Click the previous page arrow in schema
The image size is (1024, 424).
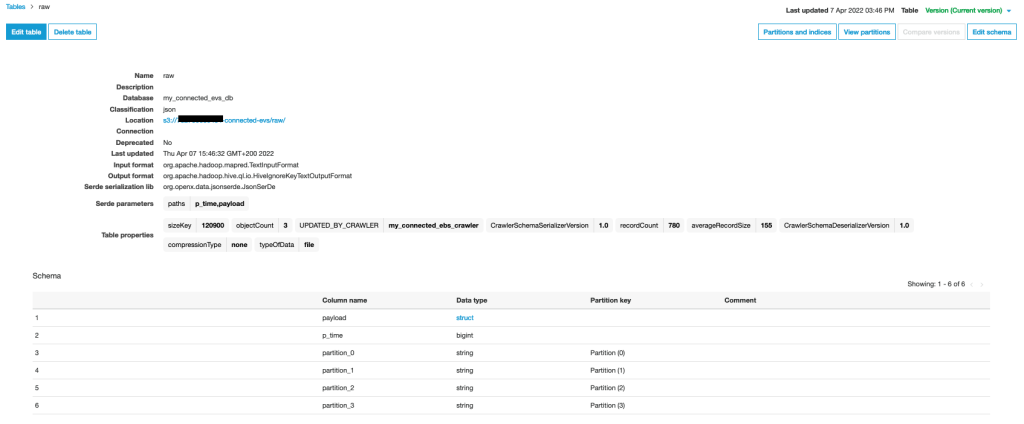[x=971, y=284]
